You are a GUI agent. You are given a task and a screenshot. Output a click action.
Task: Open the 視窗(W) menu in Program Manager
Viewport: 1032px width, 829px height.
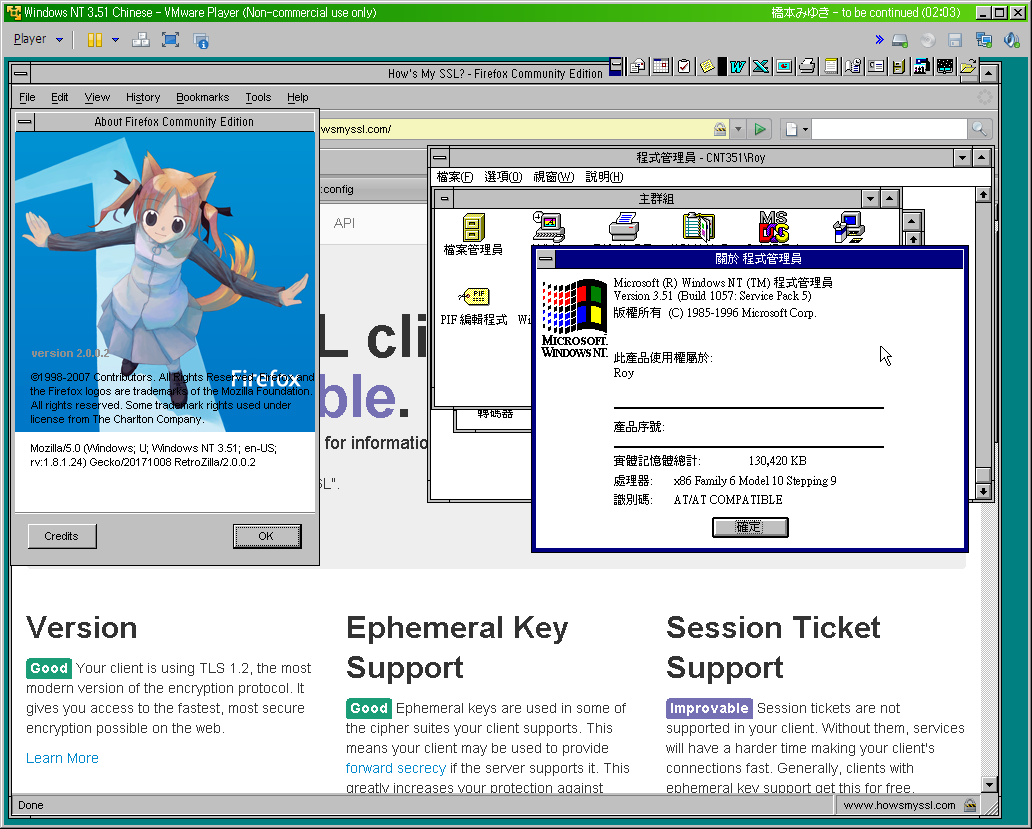click(x=554, y=177)
